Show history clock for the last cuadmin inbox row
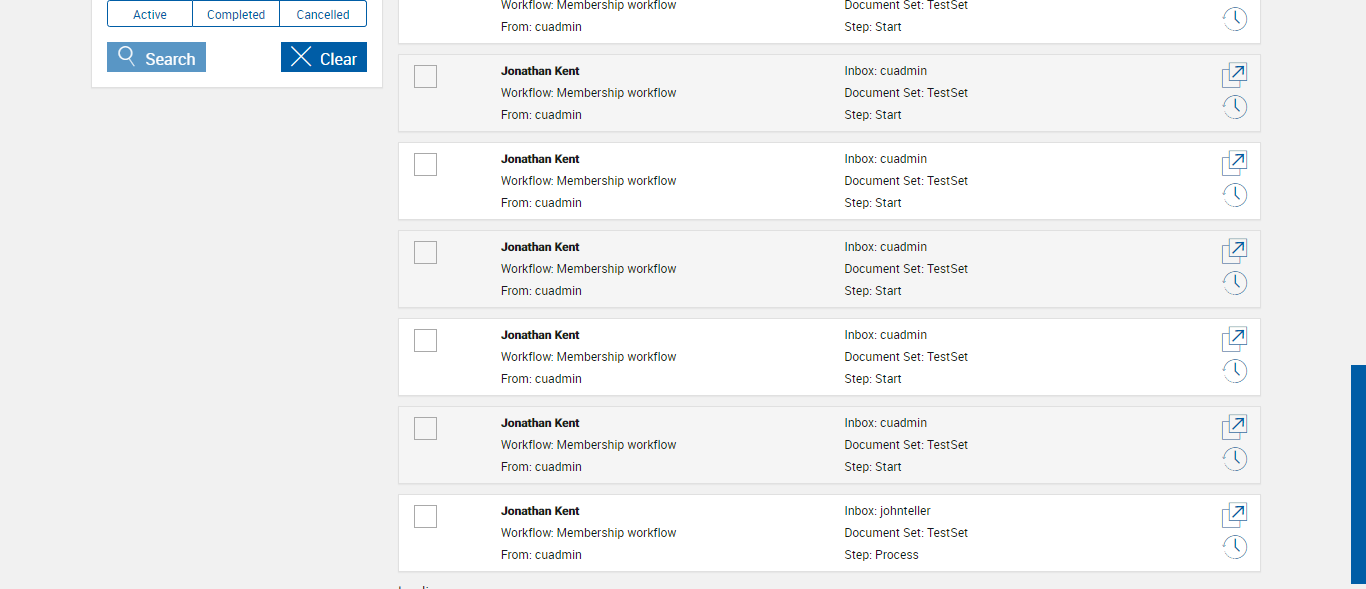This screenshot has width=1366, height=589. tap(1235, 459)
